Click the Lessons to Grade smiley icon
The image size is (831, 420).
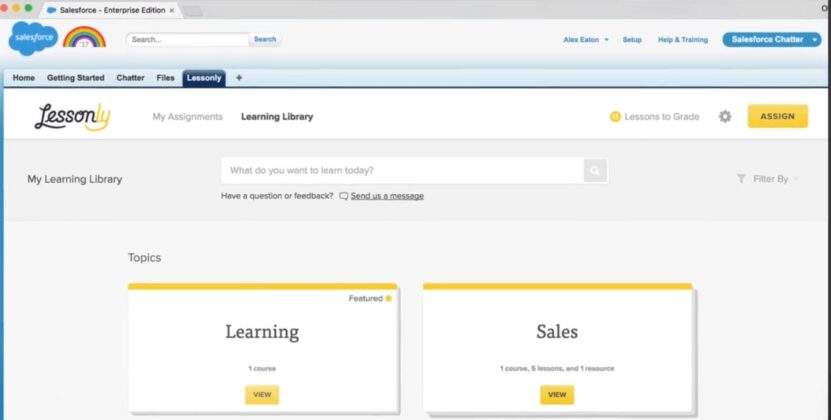(x=615, y=117)
